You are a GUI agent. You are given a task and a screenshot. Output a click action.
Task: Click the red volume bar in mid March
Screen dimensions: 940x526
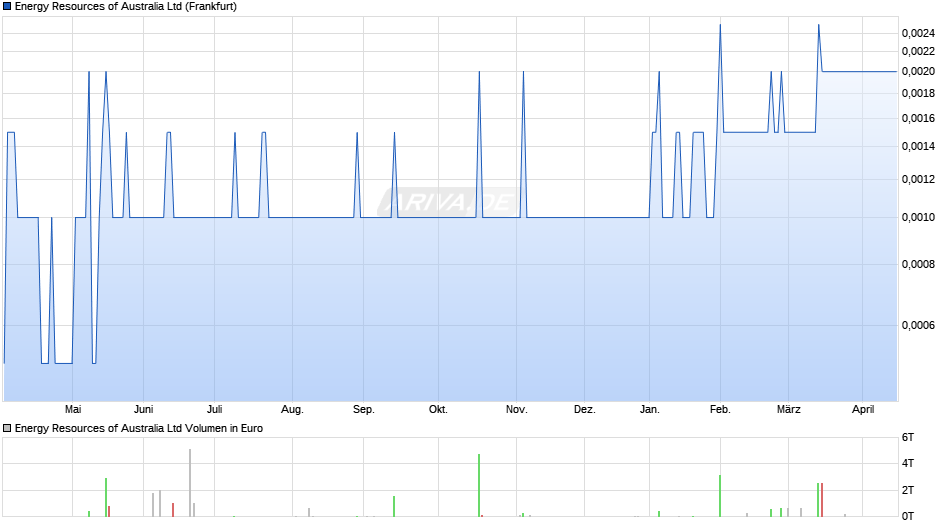(822, 500)
